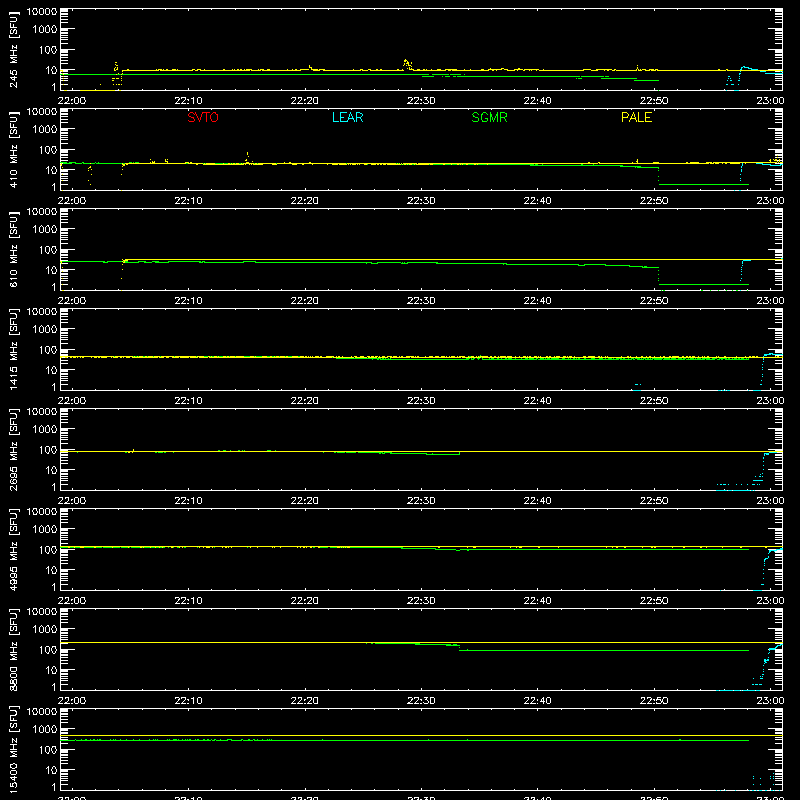Screen dimensions: 800x800
Task: Click the 22:30 time label below 1415 MHz plot
Action: pyautogui.click(x=421, y=401)
